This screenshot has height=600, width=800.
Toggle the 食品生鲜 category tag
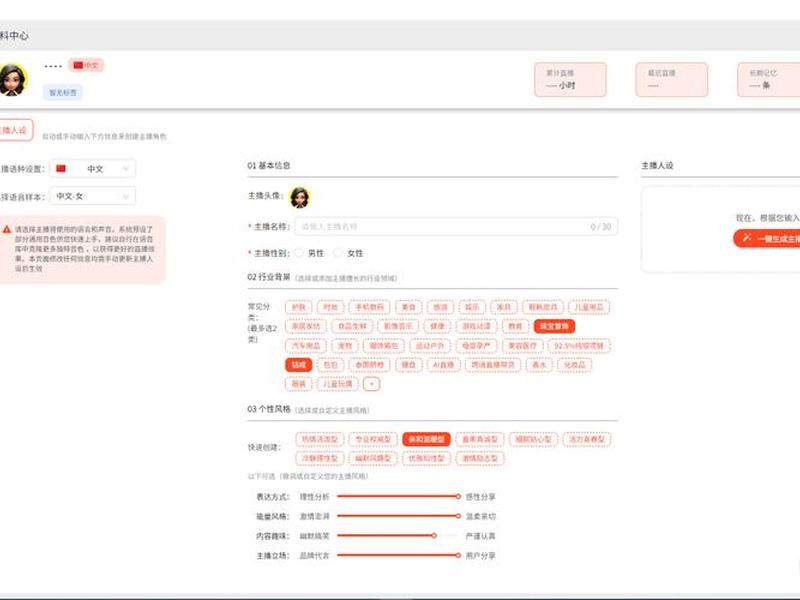352,327
